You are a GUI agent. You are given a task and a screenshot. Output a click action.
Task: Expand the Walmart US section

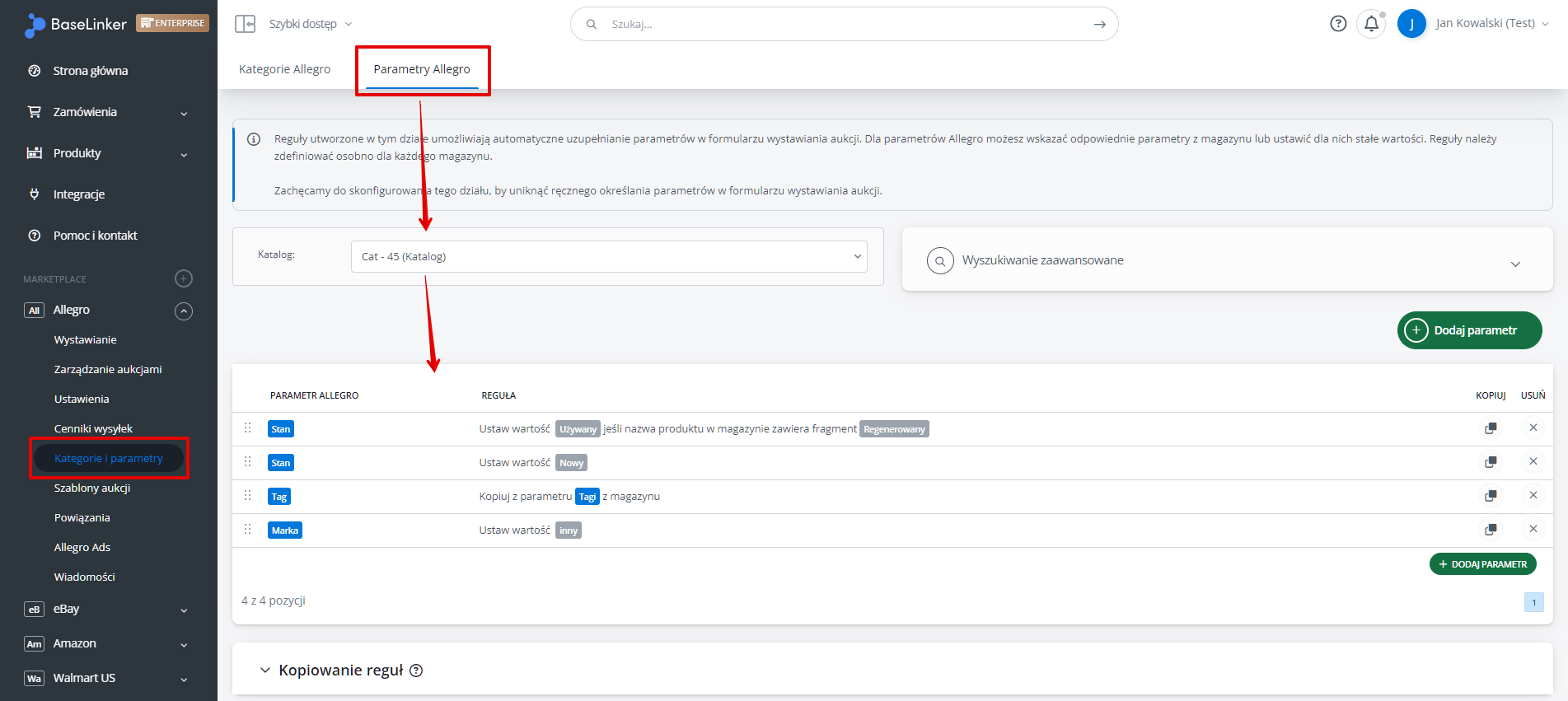(x=184, y=680)
